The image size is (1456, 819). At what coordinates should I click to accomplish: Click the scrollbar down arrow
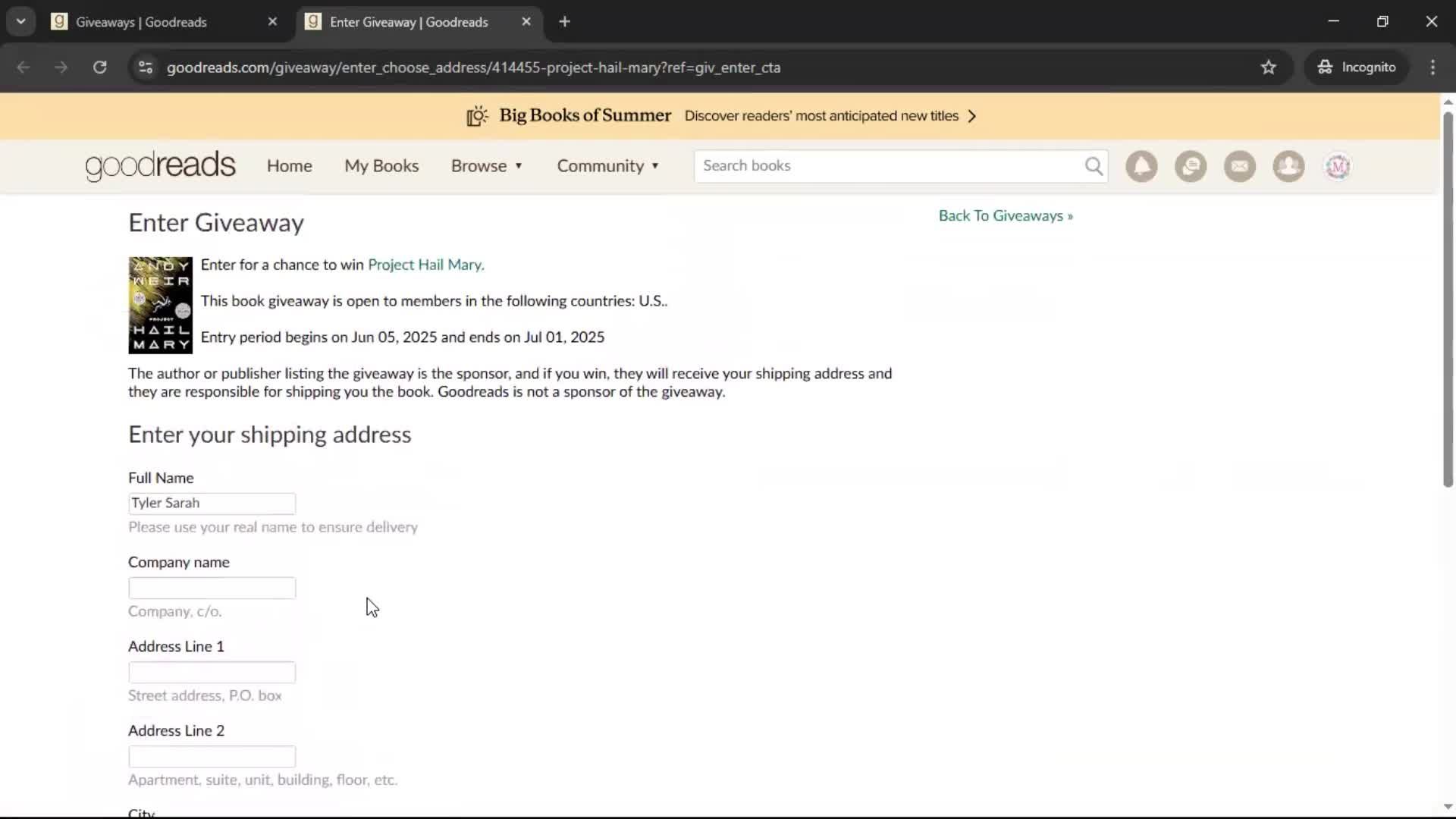[1448, 807]
